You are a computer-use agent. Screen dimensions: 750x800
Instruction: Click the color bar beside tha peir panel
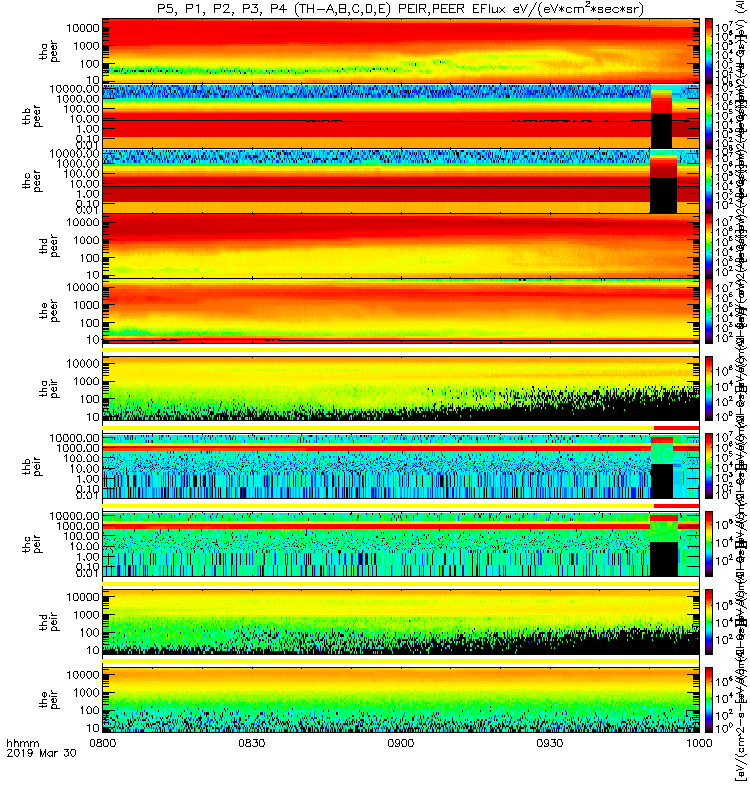pos(709,388)
